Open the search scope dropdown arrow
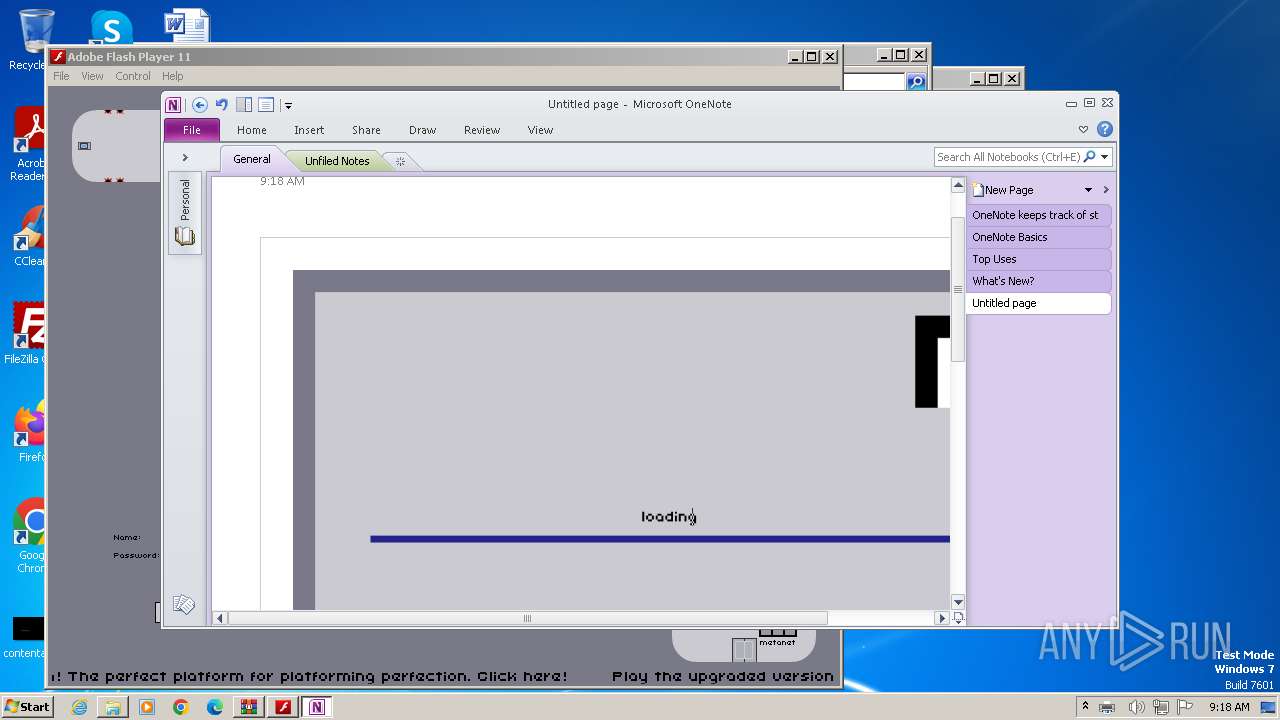1280x720 pixels. (1105, 157)
